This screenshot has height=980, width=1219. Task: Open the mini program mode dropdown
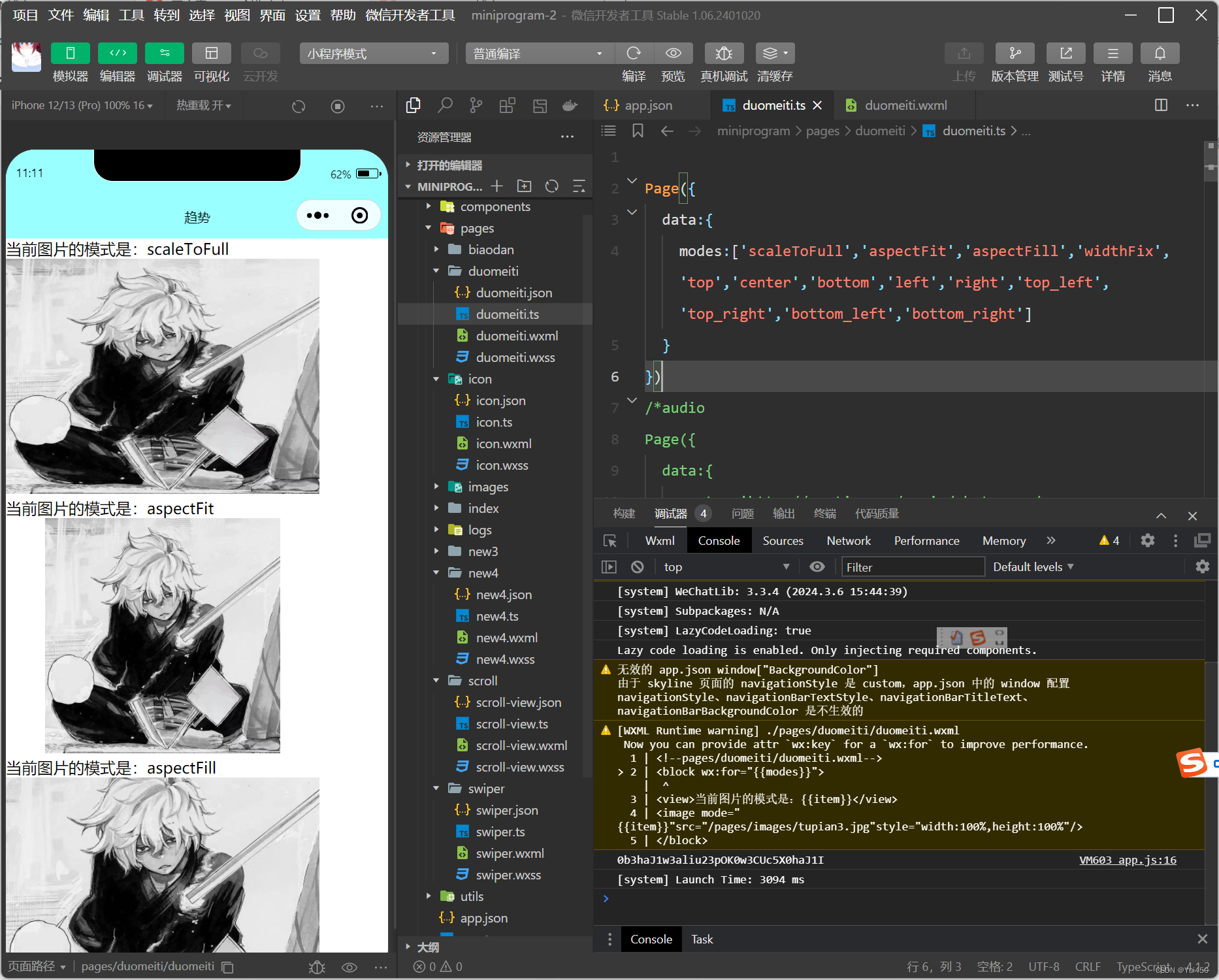pos(374,54)
